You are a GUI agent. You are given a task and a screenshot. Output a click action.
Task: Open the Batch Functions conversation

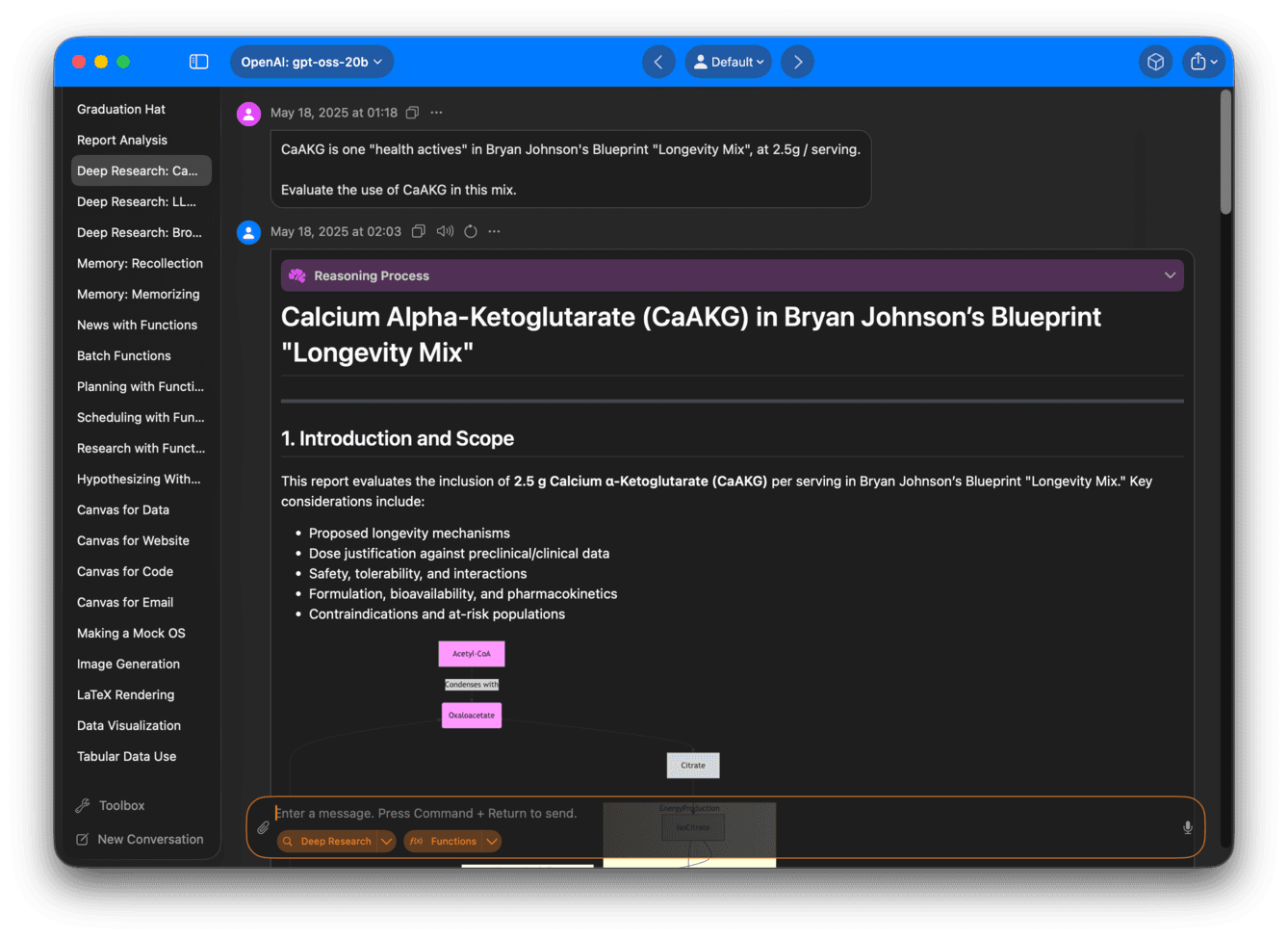point(142,355)
